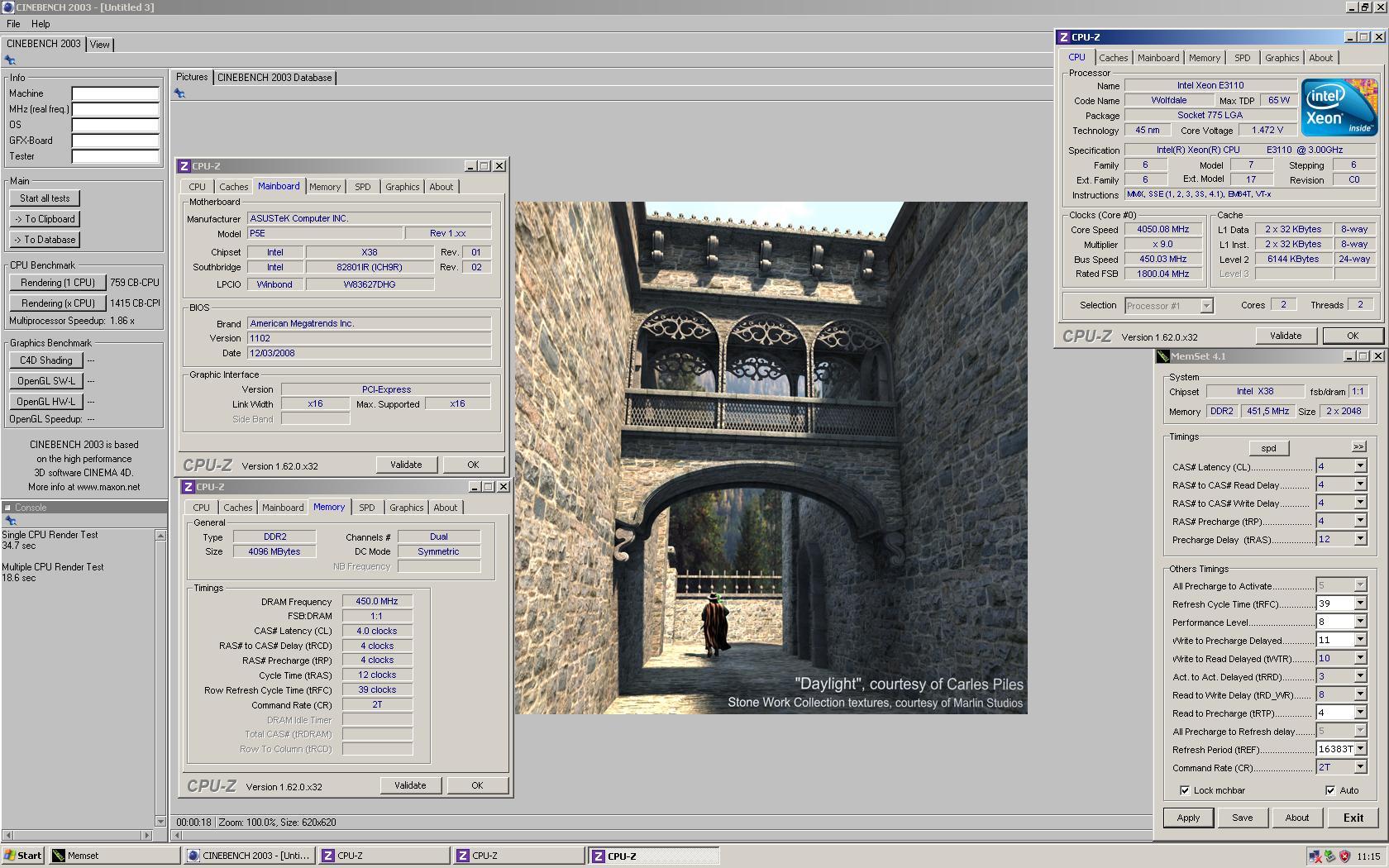Click the red shield tray icon

[1344, 856]
